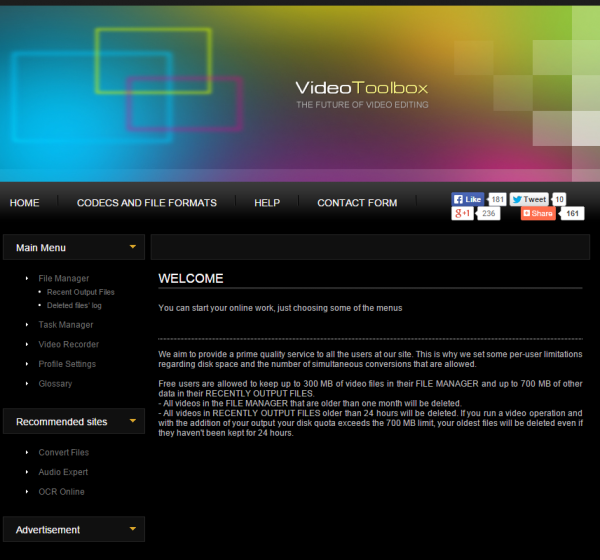Visit the Audio Expert recommended site
The image size is (600, 560).
[63, 472]
